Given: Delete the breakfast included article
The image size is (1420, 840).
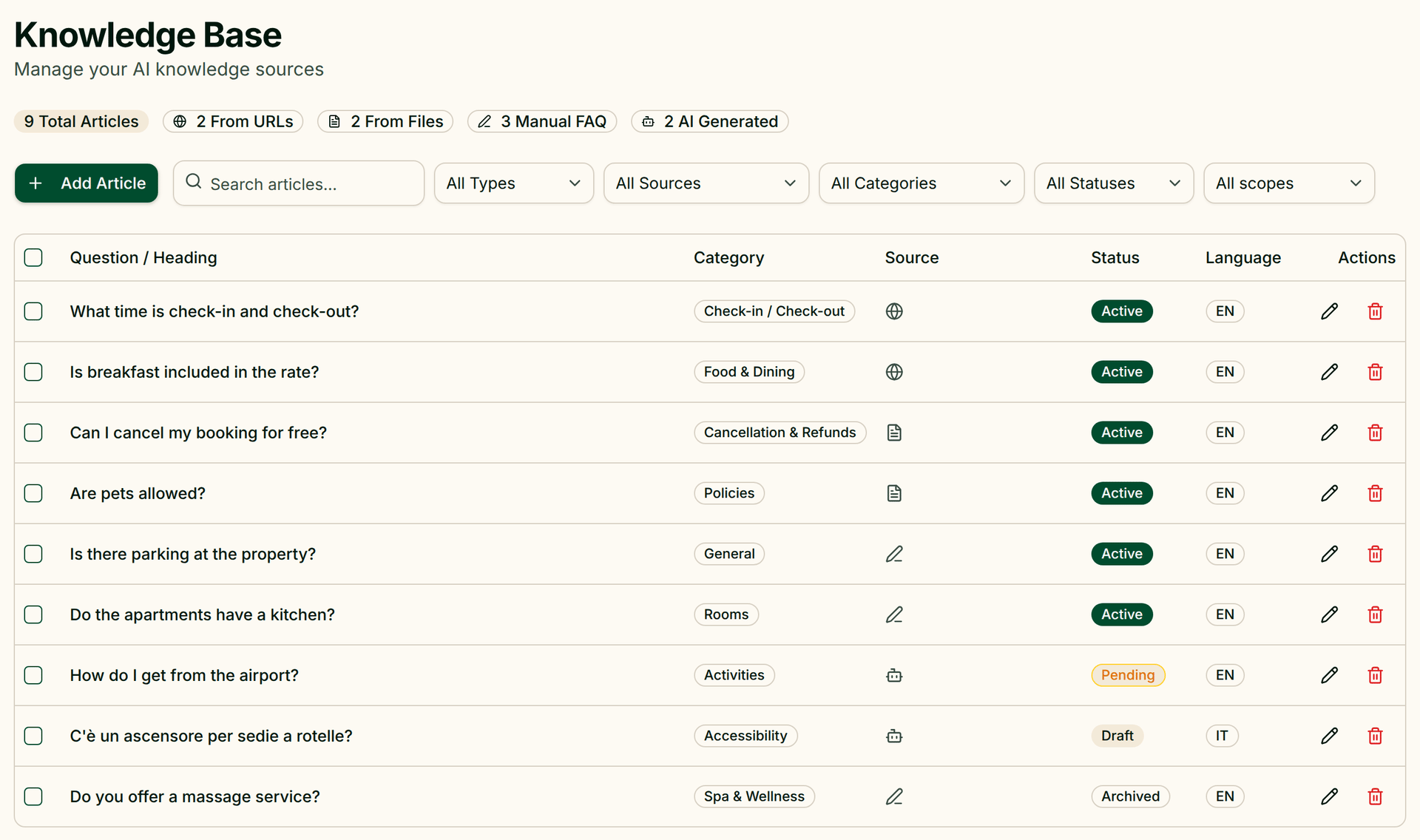Looking at the screenshot, I should click(1375, 372).
